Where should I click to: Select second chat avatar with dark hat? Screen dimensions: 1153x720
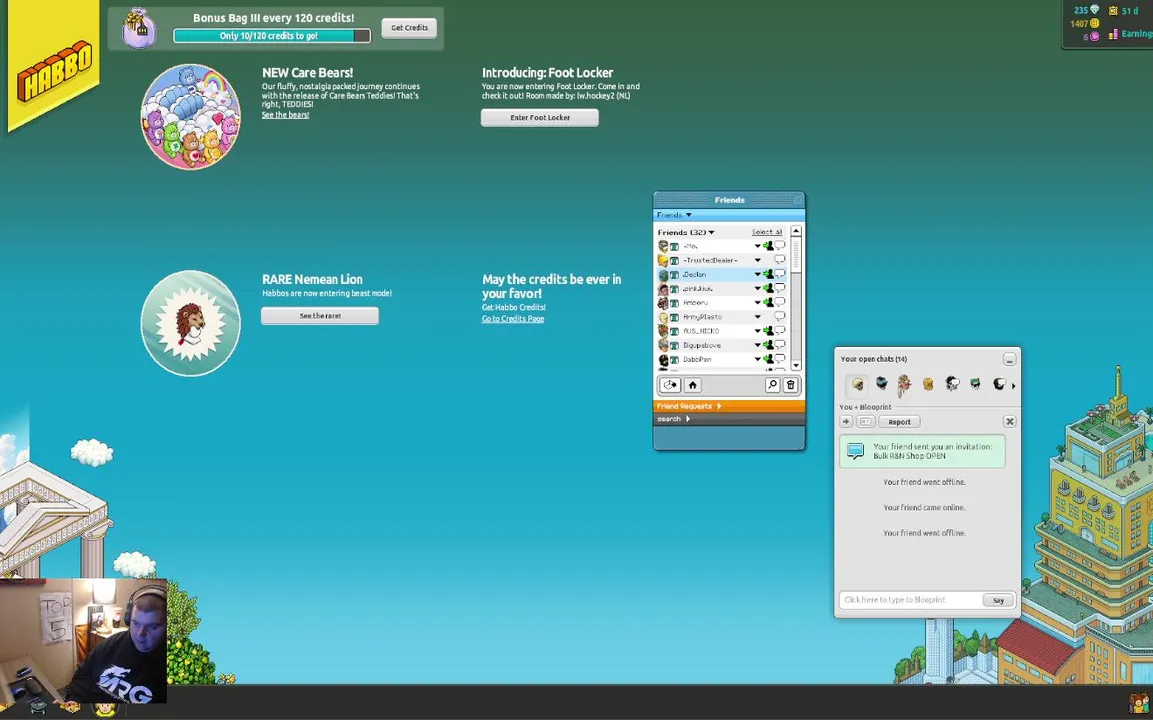point(881,383)
